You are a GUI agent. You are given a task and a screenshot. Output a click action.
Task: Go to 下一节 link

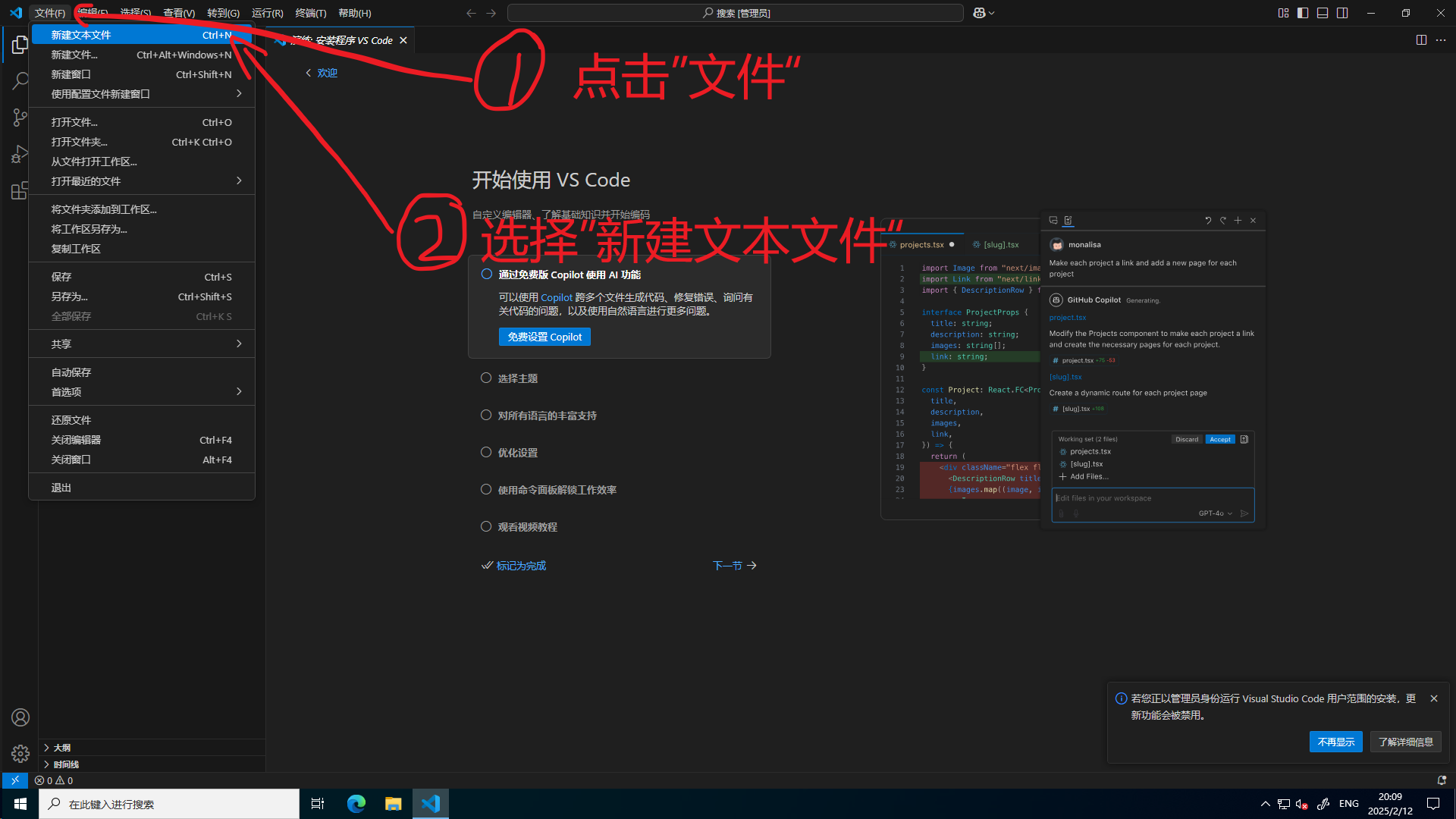734,566
